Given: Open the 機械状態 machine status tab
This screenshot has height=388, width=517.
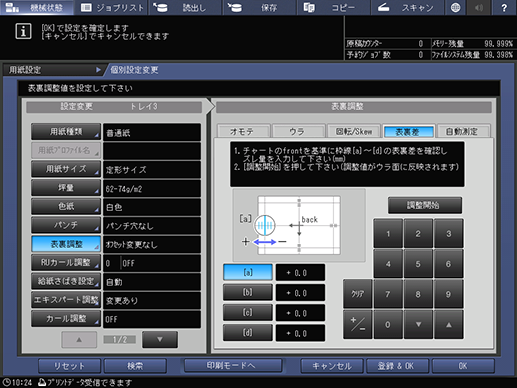Looking at the screenshot, I should click(x=37, y=7).
